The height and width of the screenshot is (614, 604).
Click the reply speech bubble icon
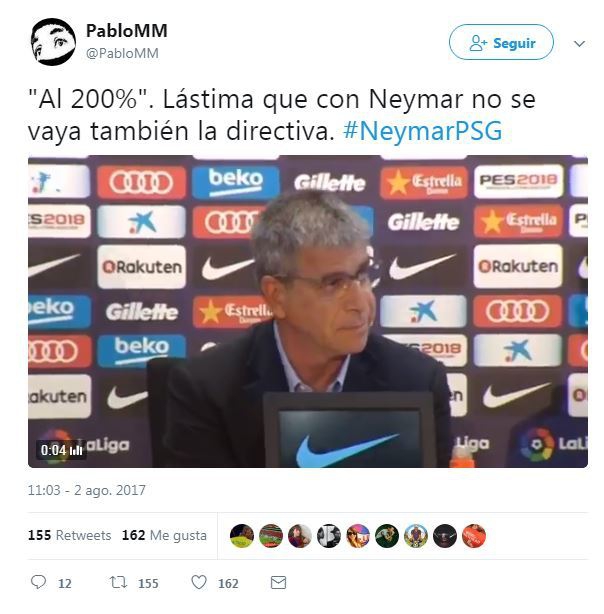(38, 582)
